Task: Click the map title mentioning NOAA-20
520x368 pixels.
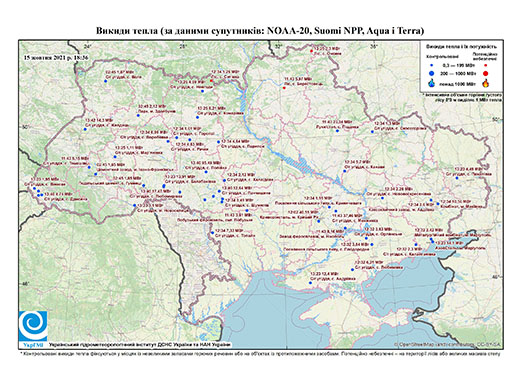Action: [x=260, y=31]
